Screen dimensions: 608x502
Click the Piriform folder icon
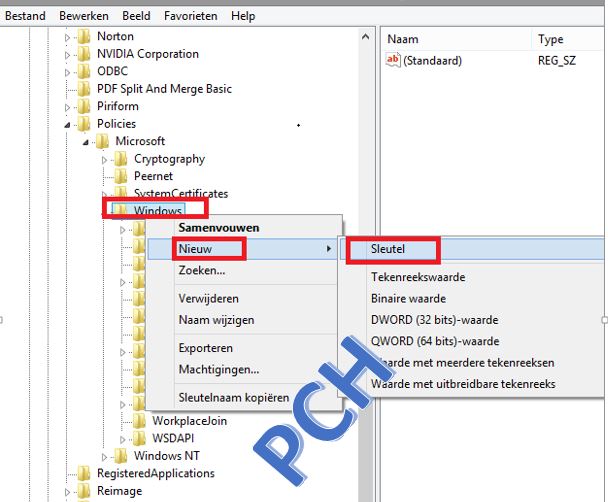pyautogui.click(x=83, y=106)
